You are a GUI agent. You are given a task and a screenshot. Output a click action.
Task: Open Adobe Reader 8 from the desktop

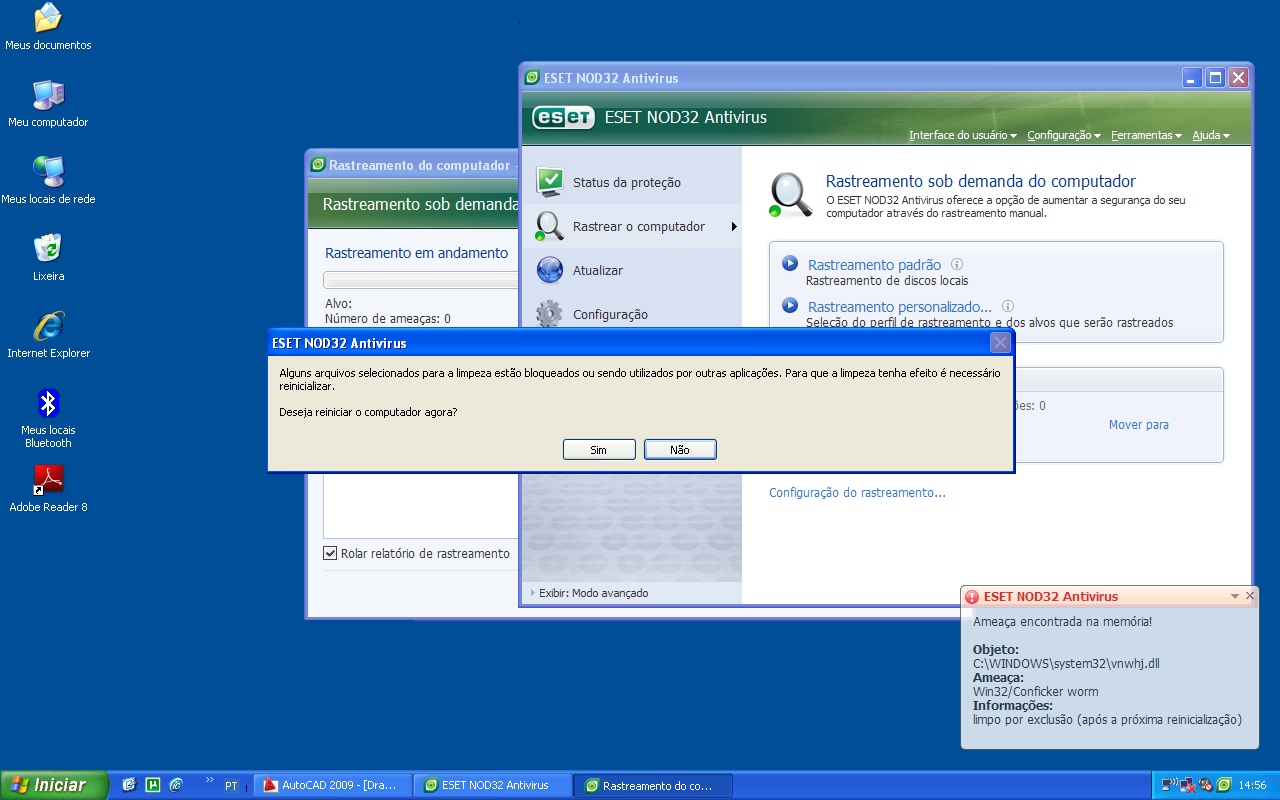(x=47, y=480)
